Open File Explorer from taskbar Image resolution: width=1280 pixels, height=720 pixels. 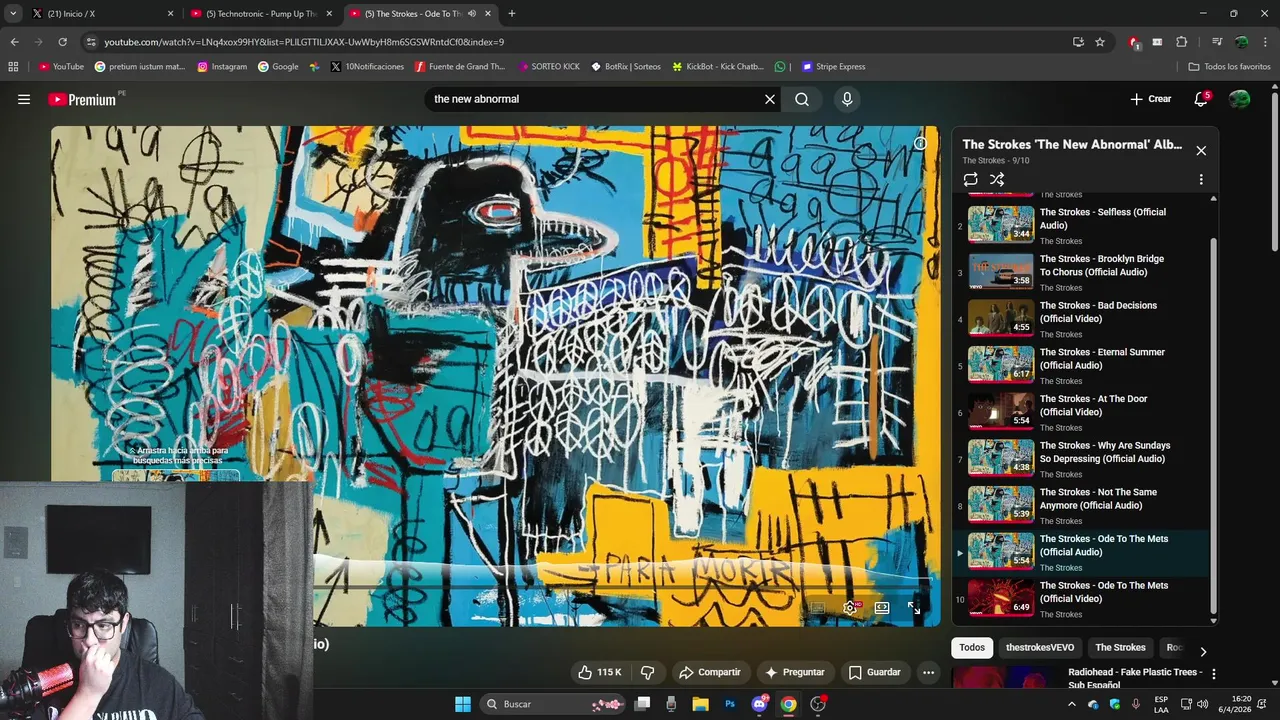click(700, 704)
